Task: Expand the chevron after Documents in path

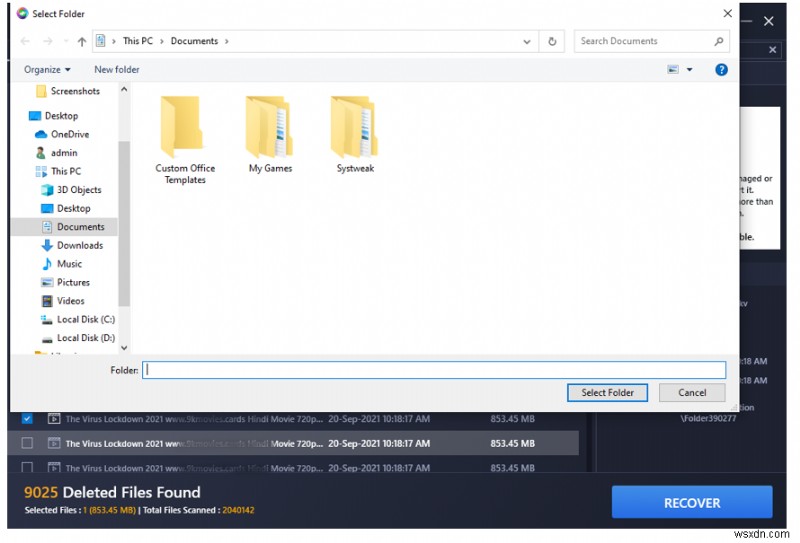Action: (227, 41)
